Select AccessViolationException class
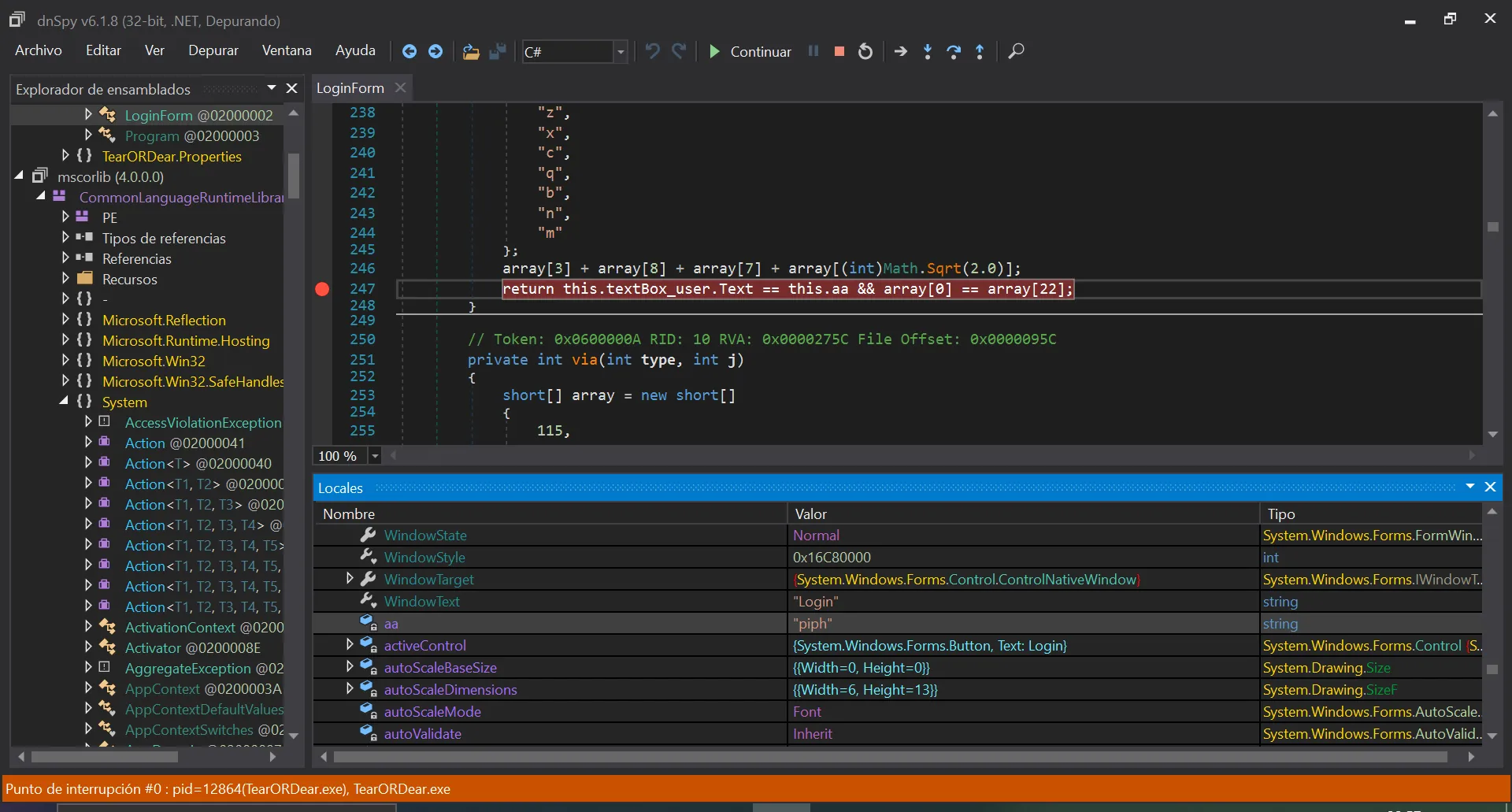Image resolution: width=1512 pixels, height=812 pixels. 203,422
